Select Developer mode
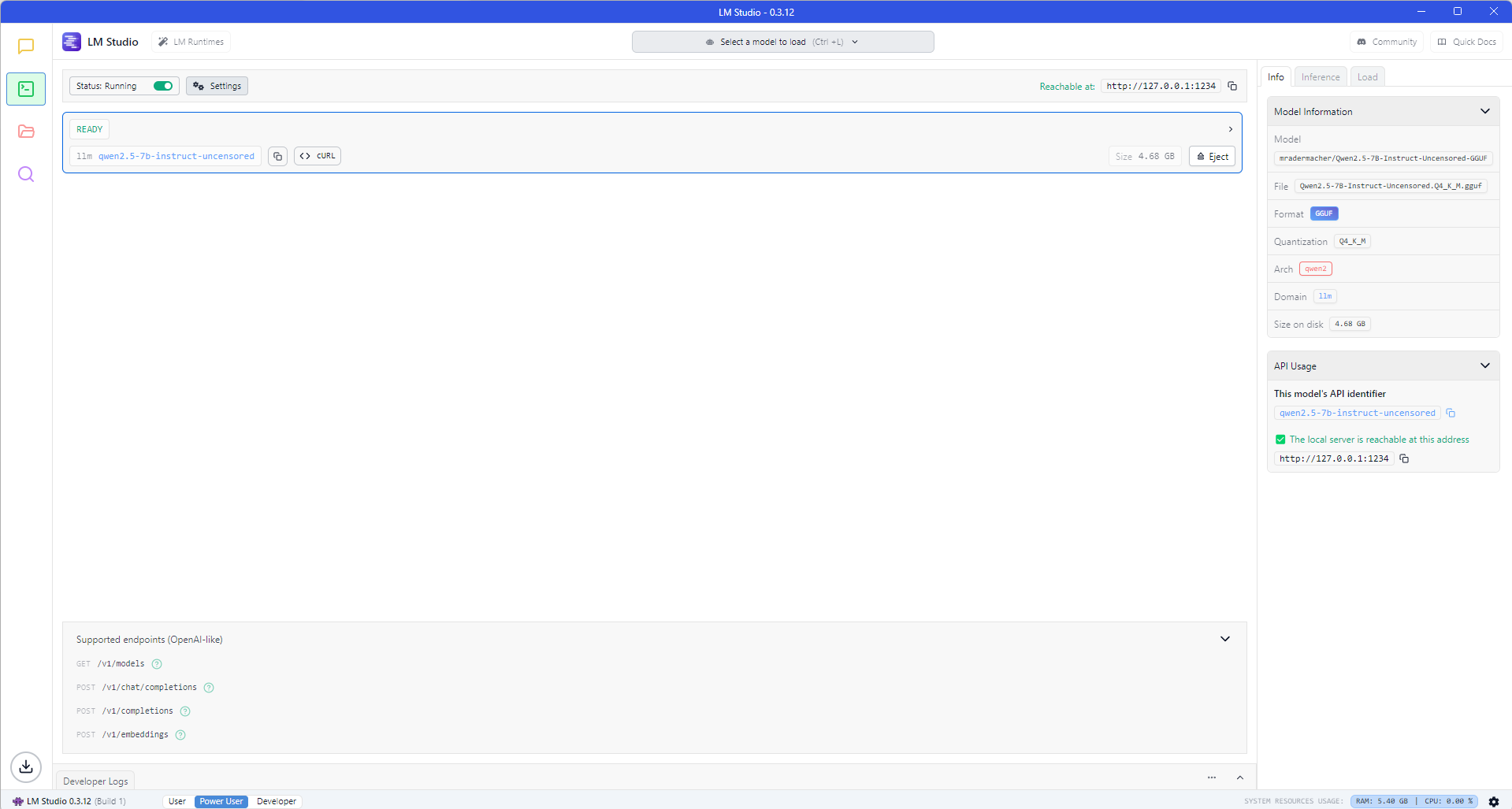The image size is (1512, 809). click(x=277, y=801)
